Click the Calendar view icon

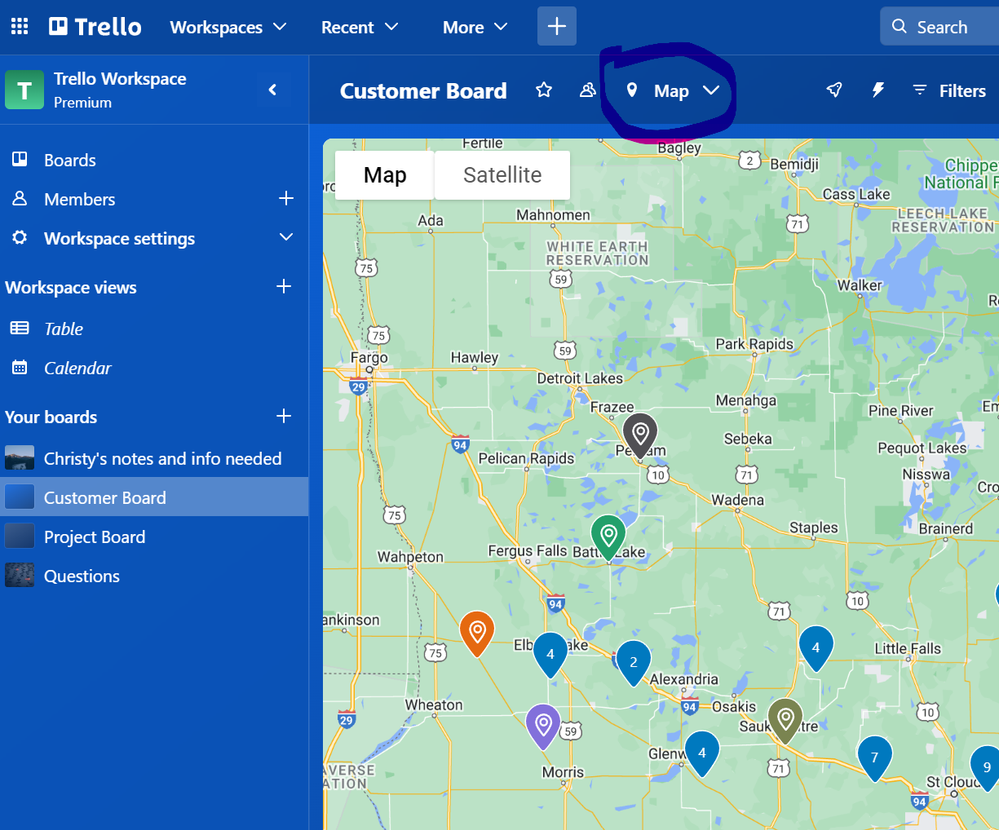20,368
